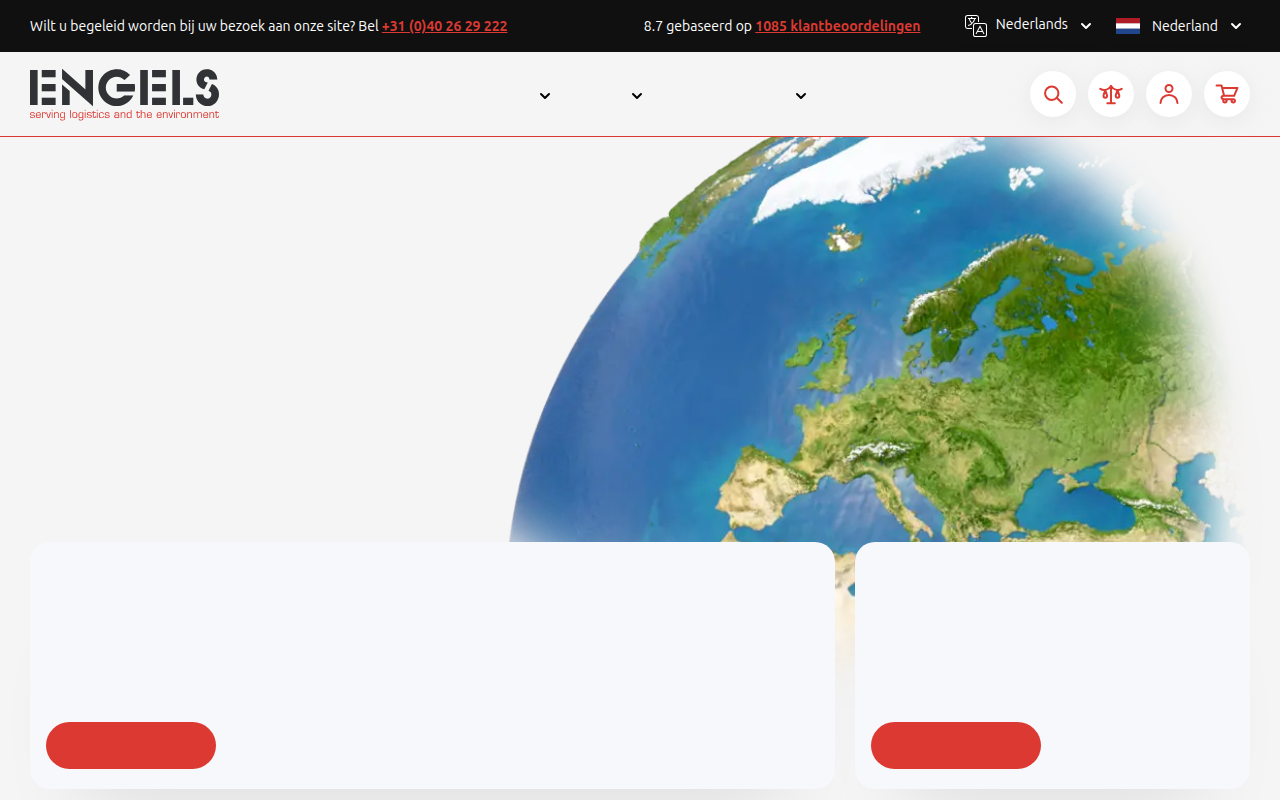Call the +31 (0)40 26 29 222 link
This screenshot has width=1280, height=800.
[x=444, y=26]
